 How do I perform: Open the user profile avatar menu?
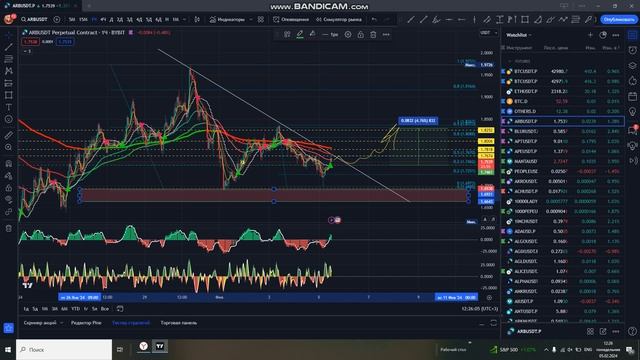pyautogui.click(x=9, y=19)
